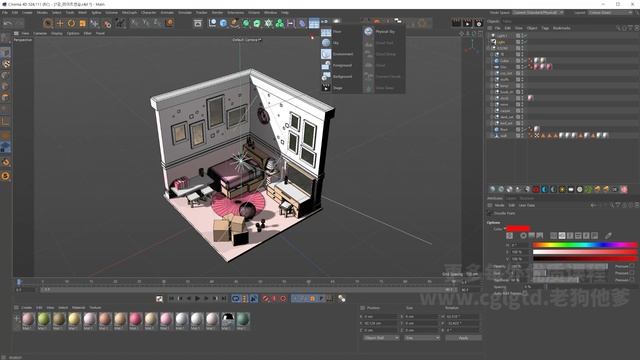Select the Move tool cross icon
This screenshot has height=360, width=640.
click(60, 24)
